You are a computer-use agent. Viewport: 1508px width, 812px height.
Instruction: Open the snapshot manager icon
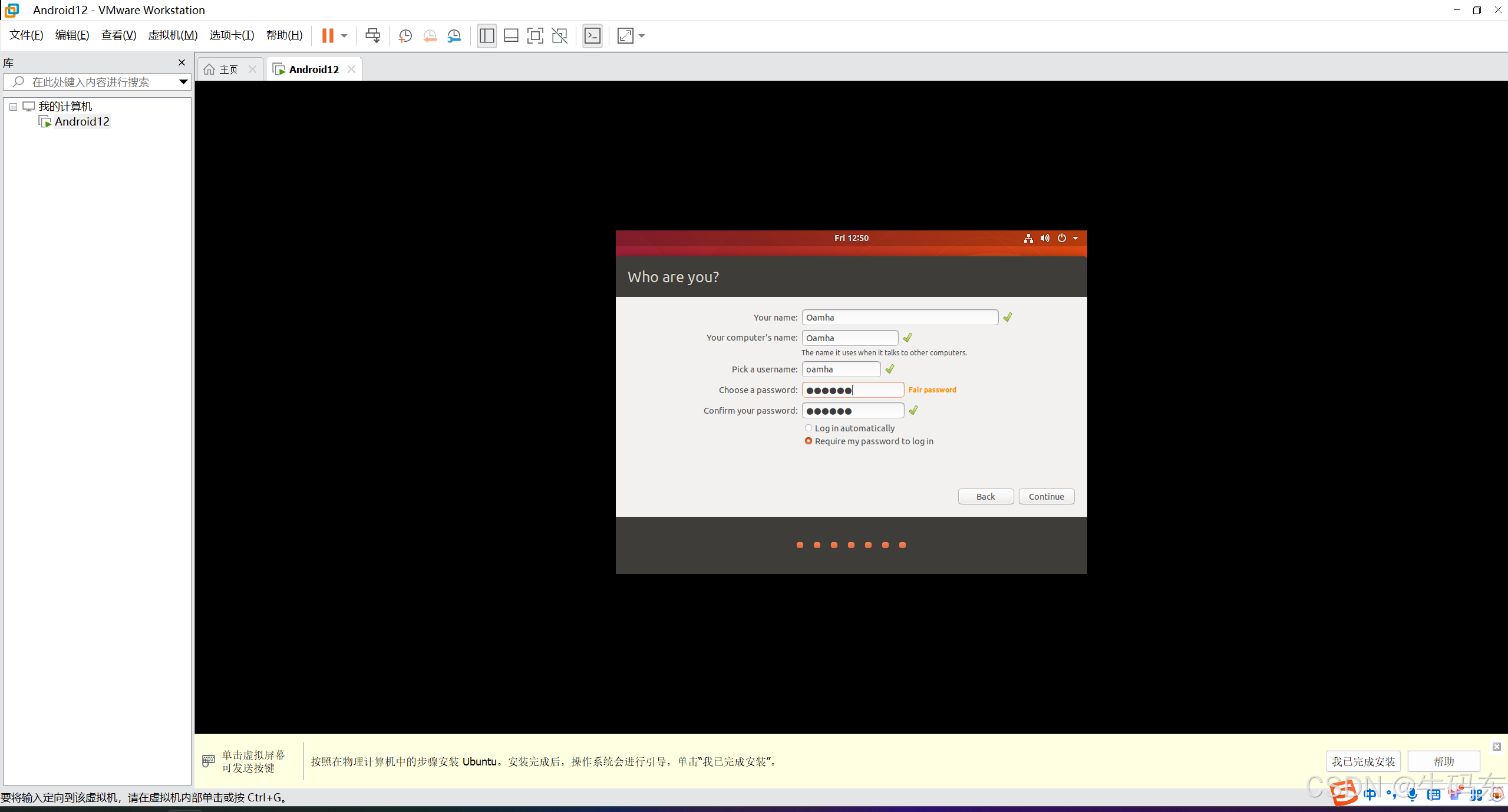454,36
